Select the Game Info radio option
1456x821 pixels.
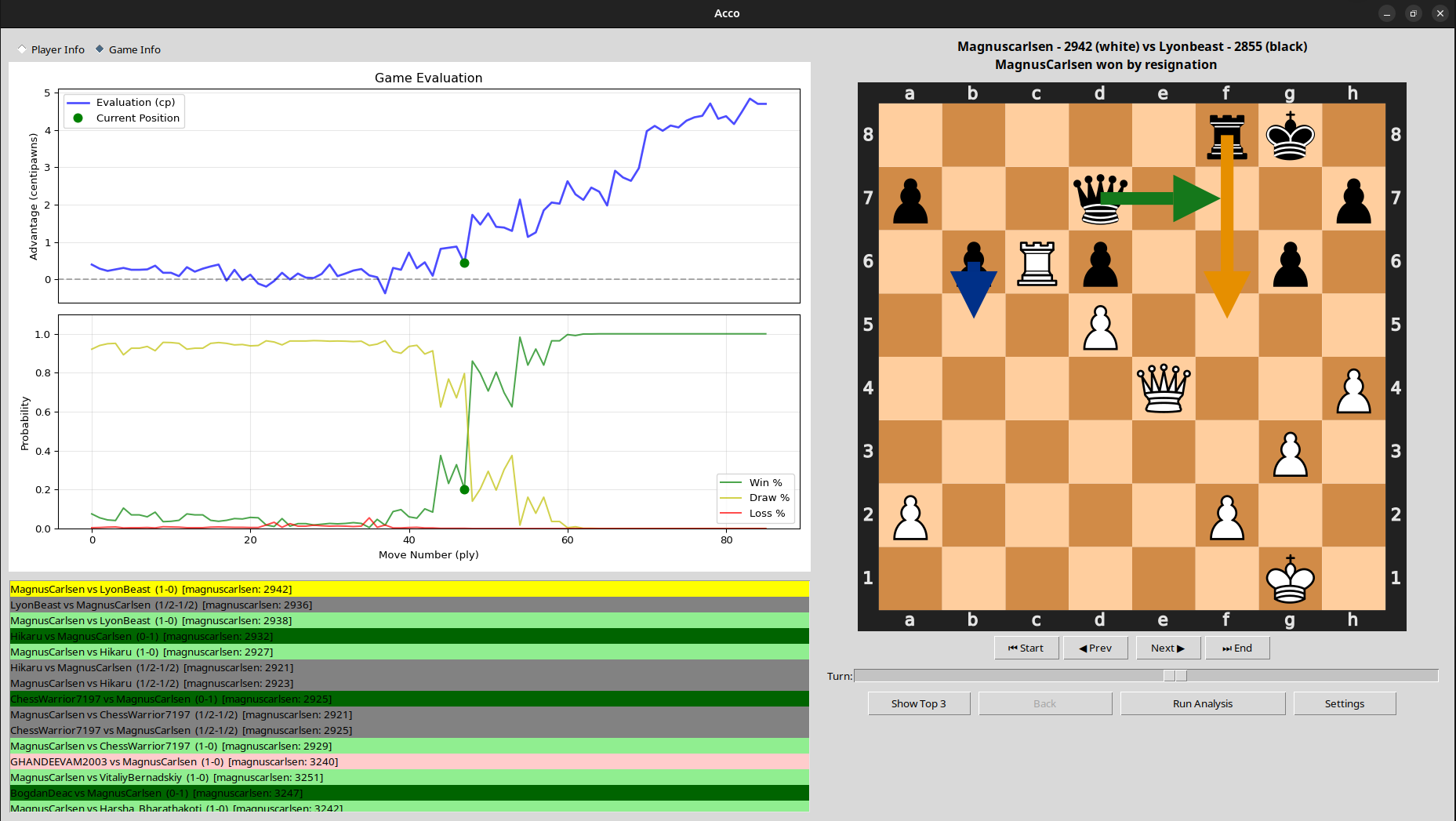click(x=100, y=49)
